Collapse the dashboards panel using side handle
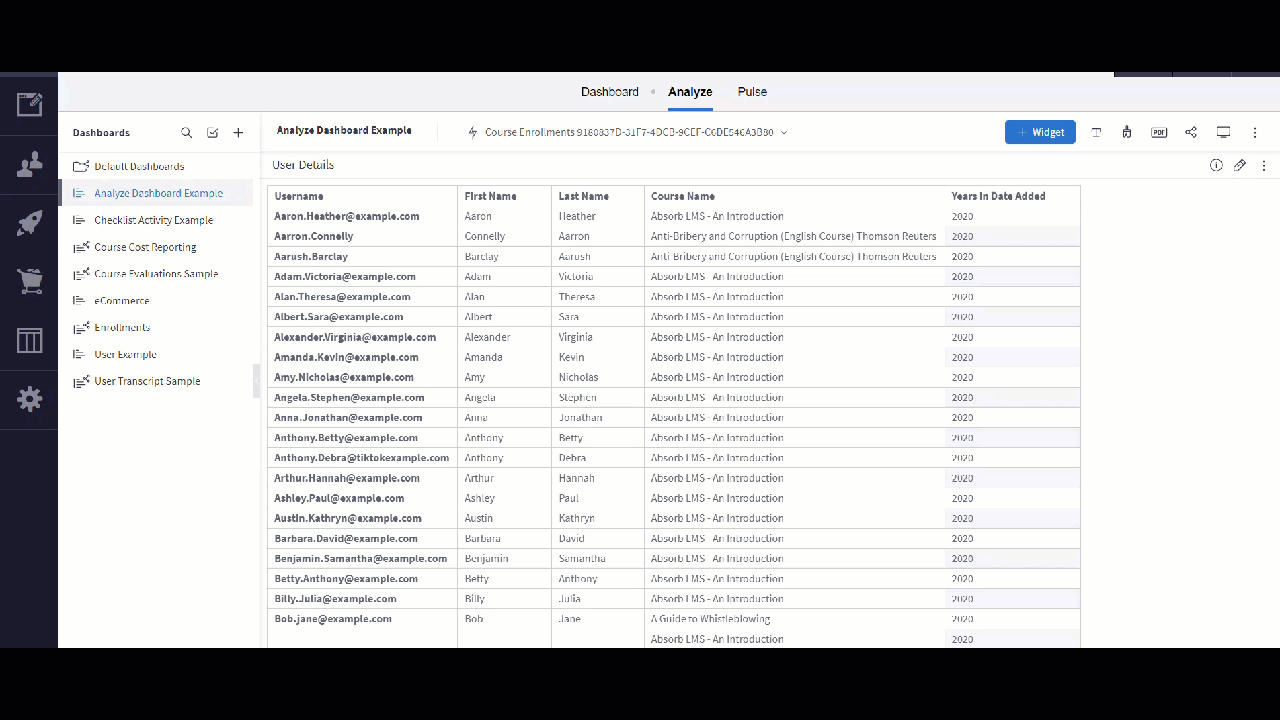Viewport: 1280px width, 720px height. click(256, 381)
